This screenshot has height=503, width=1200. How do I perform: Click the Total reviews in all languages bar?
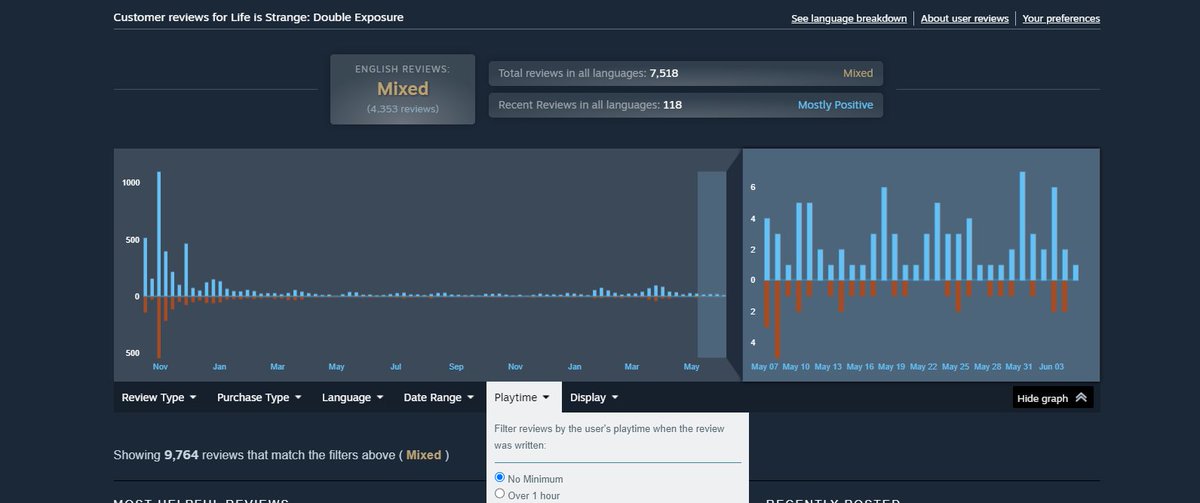(686, 73)
